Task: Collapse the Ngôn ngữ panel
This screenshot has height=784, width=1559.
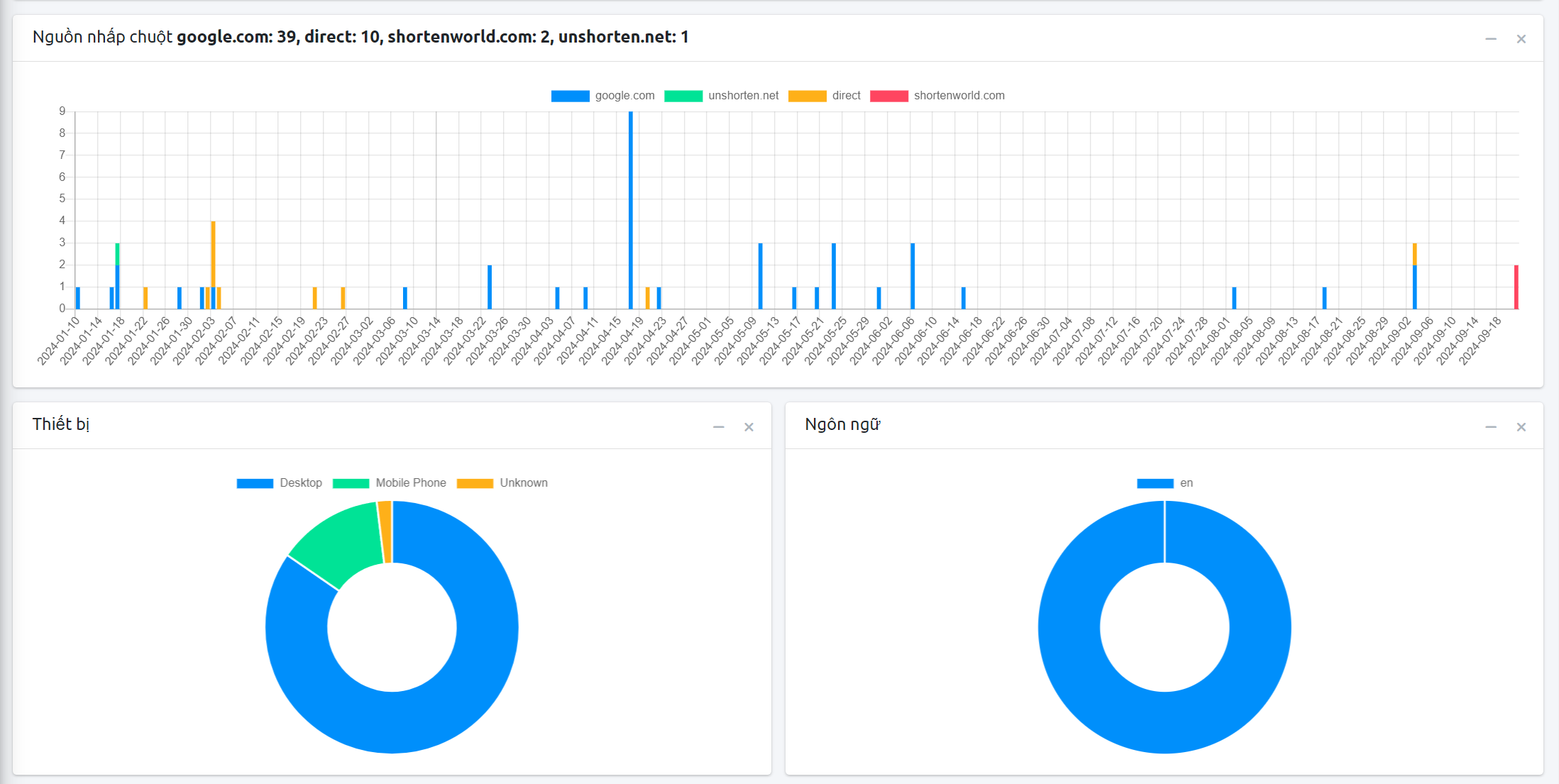Action: point(1491,427)
